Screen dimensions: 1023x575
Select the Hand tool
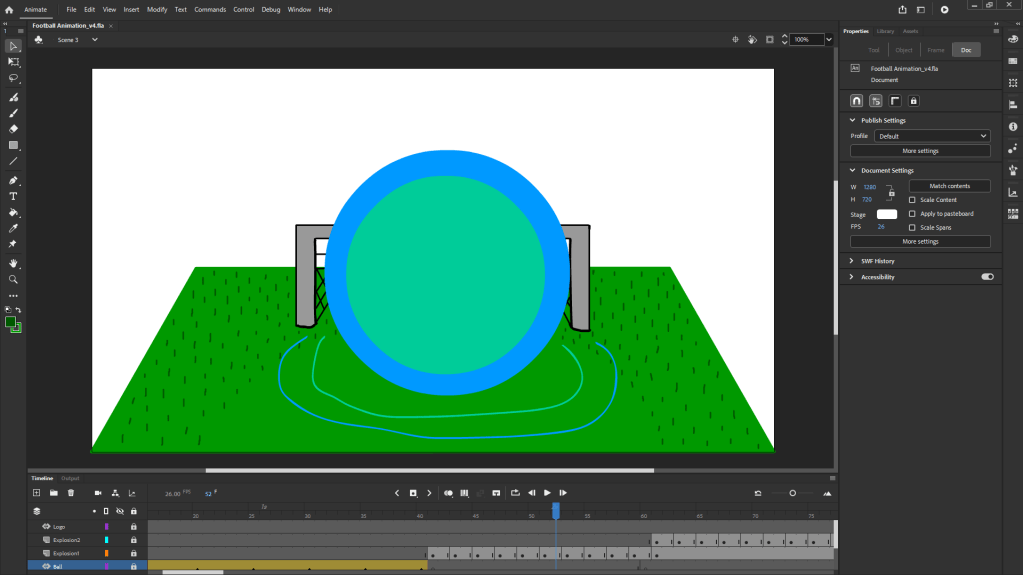14,264
